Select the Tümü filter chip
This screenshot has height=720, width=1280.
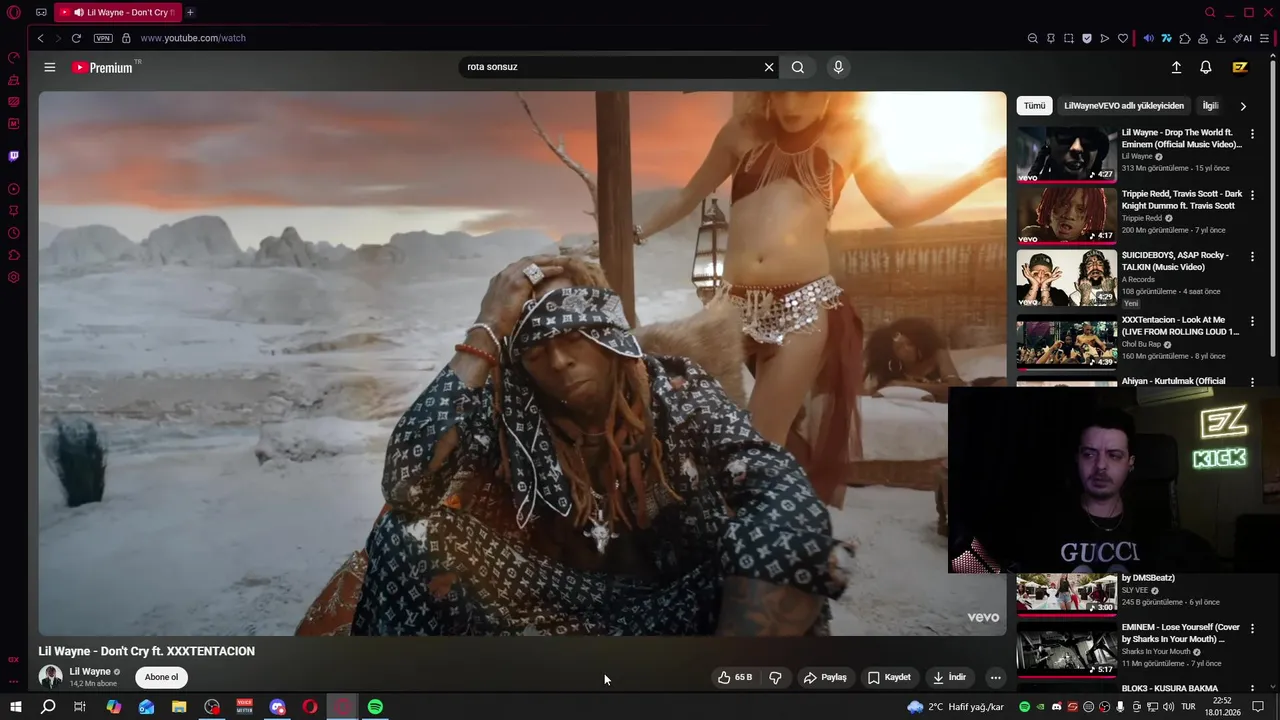[1034, 106]
